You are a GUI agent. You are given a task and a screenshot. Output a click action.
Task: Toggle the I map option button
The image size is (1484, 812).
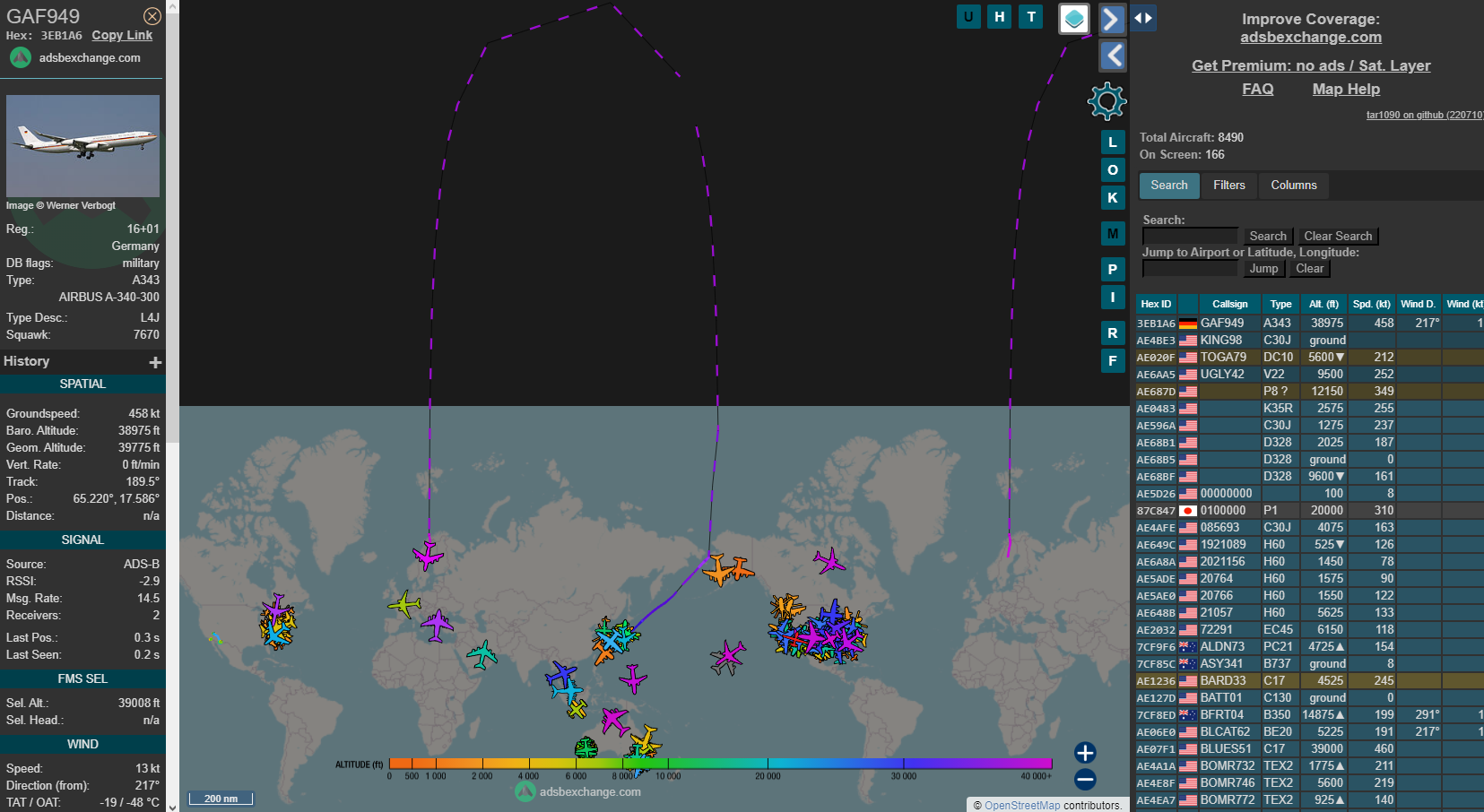[1113, 298]
